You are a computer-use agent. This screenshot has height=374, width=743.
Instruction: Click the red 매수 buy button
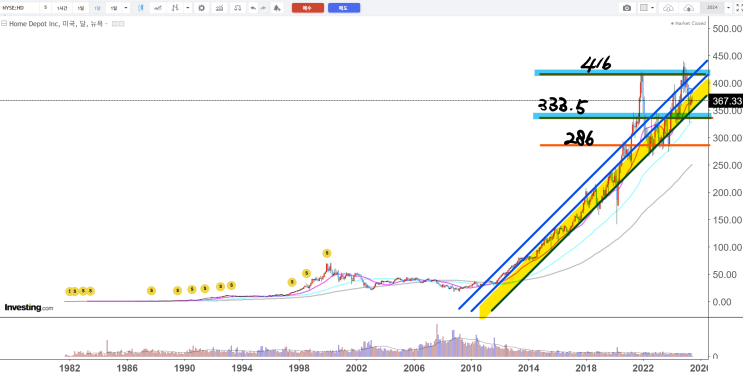pos(308,8)
